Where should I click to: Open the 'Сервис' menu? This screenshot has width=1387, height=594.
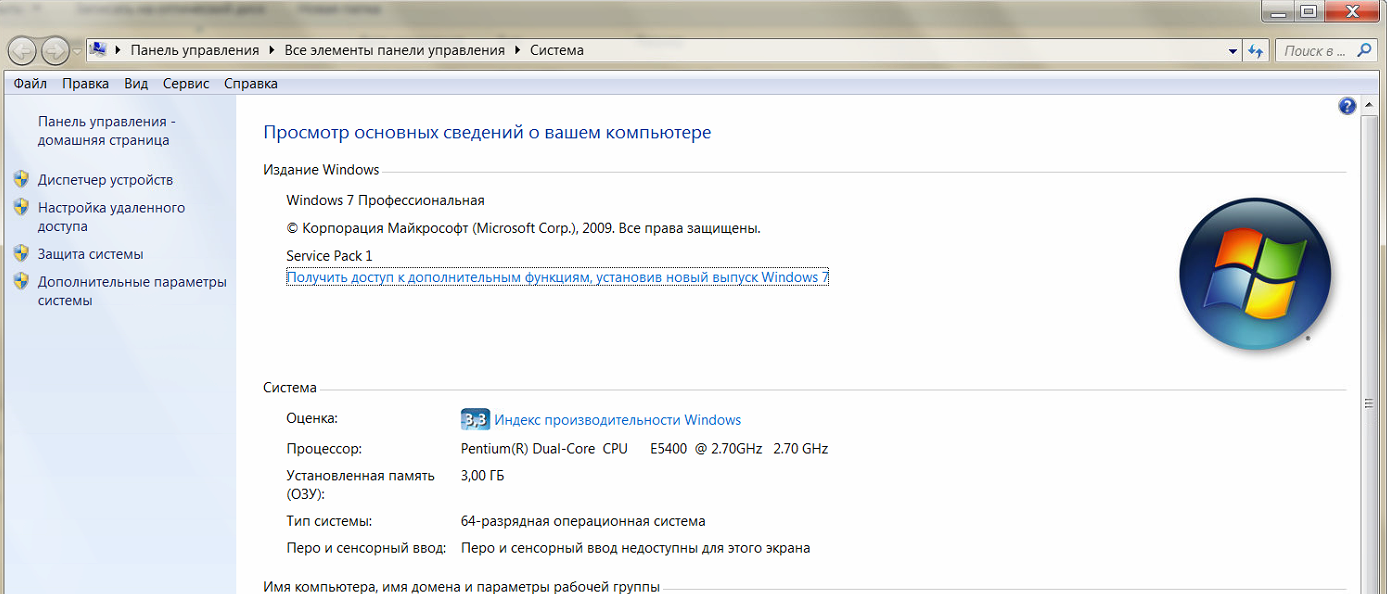186,84
